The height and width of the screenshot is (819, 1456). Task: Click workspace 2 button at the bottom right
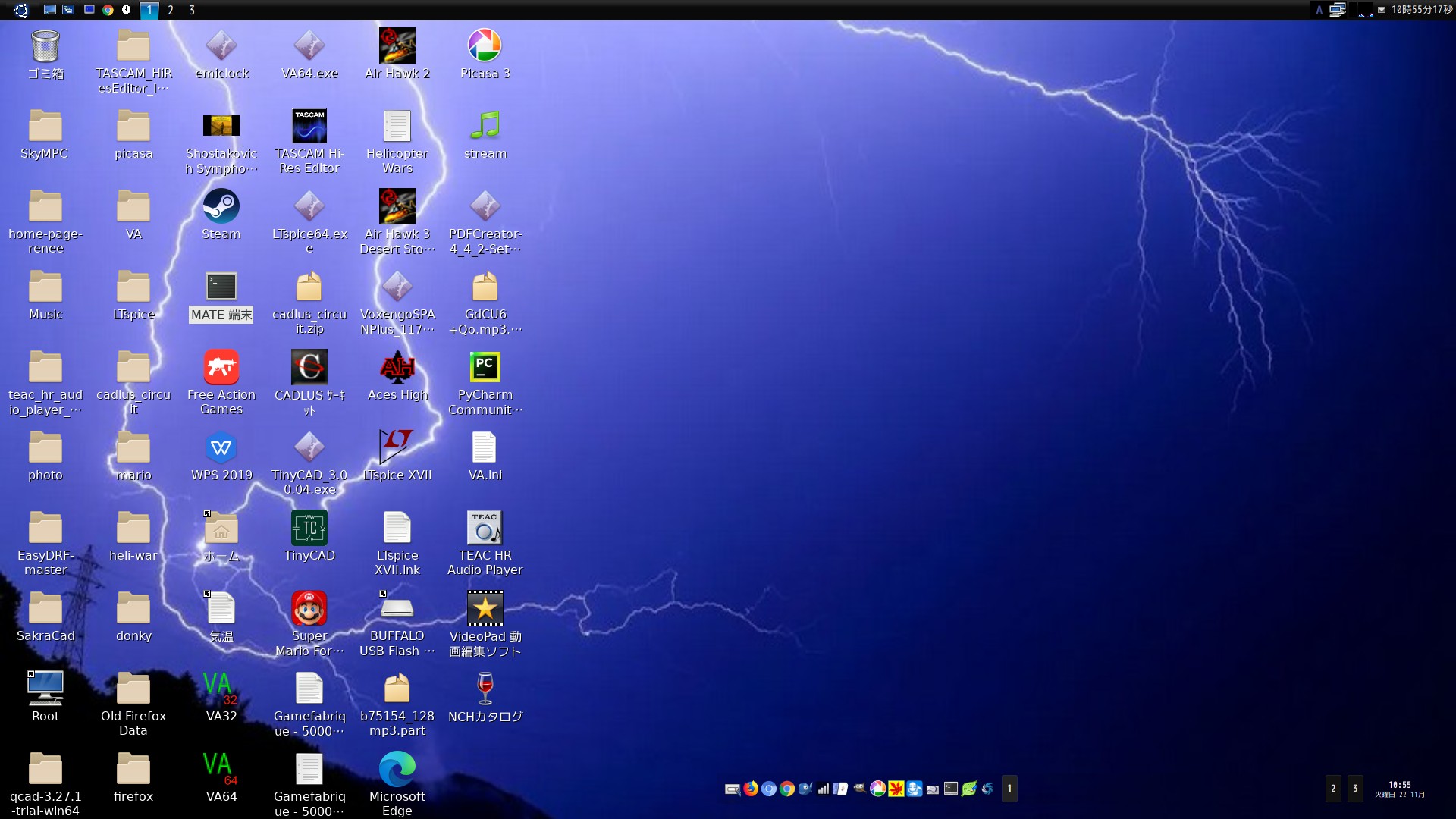click(1333, 789)
